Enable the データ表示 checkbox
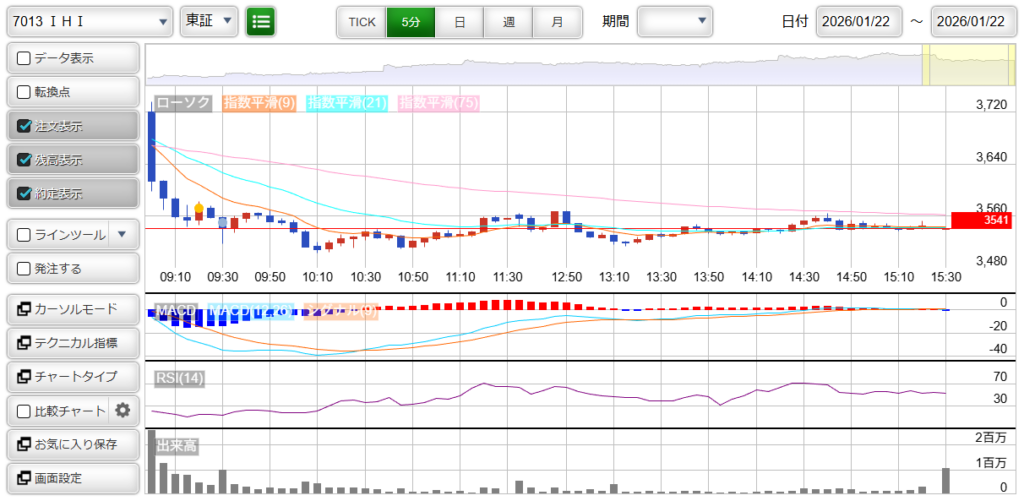This screenshot has width=1024, height=501. pos(25,58)
